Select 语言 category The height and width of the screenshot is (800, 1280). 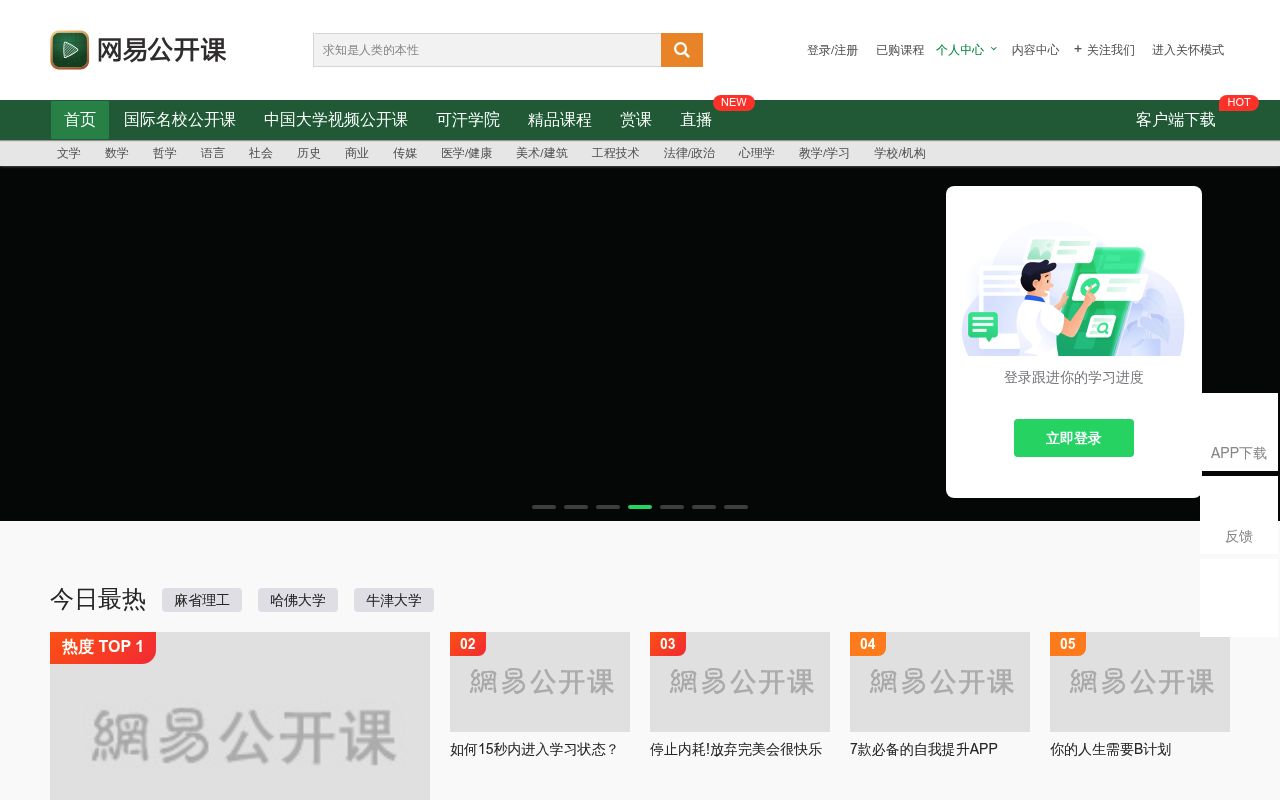point(213,153)
